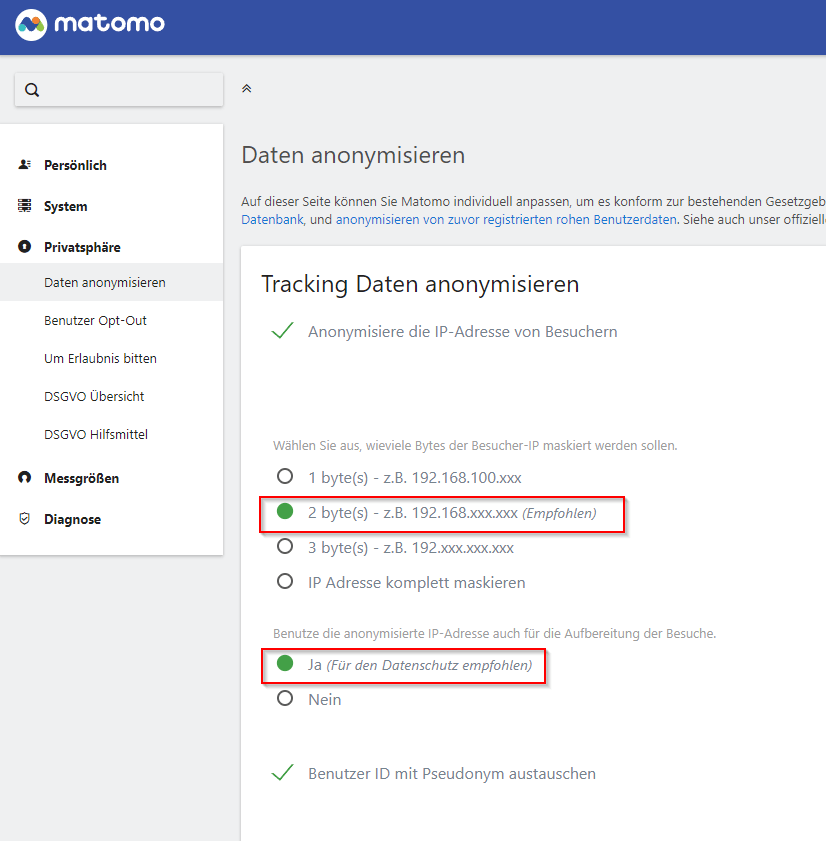Open the anonymisieren von zuvor registrierten link

[x=505, y=219]
